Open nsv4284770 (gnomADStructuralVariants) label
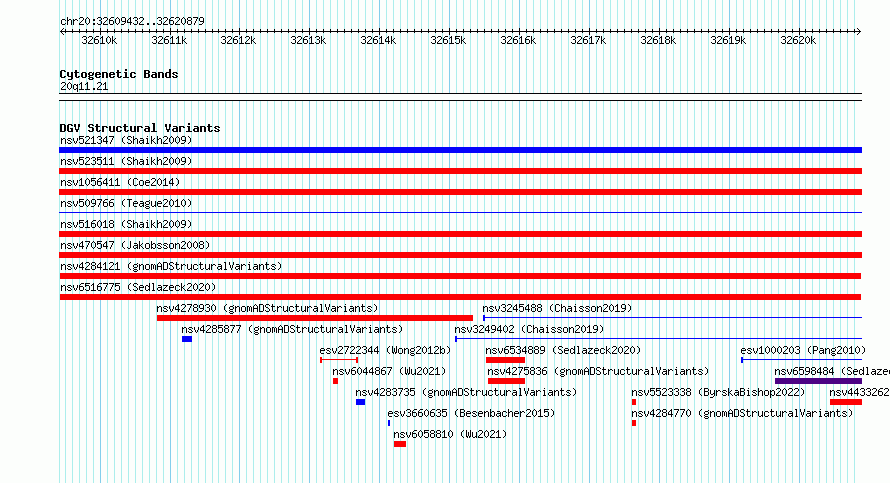890x483 pixels. [742, 413]
